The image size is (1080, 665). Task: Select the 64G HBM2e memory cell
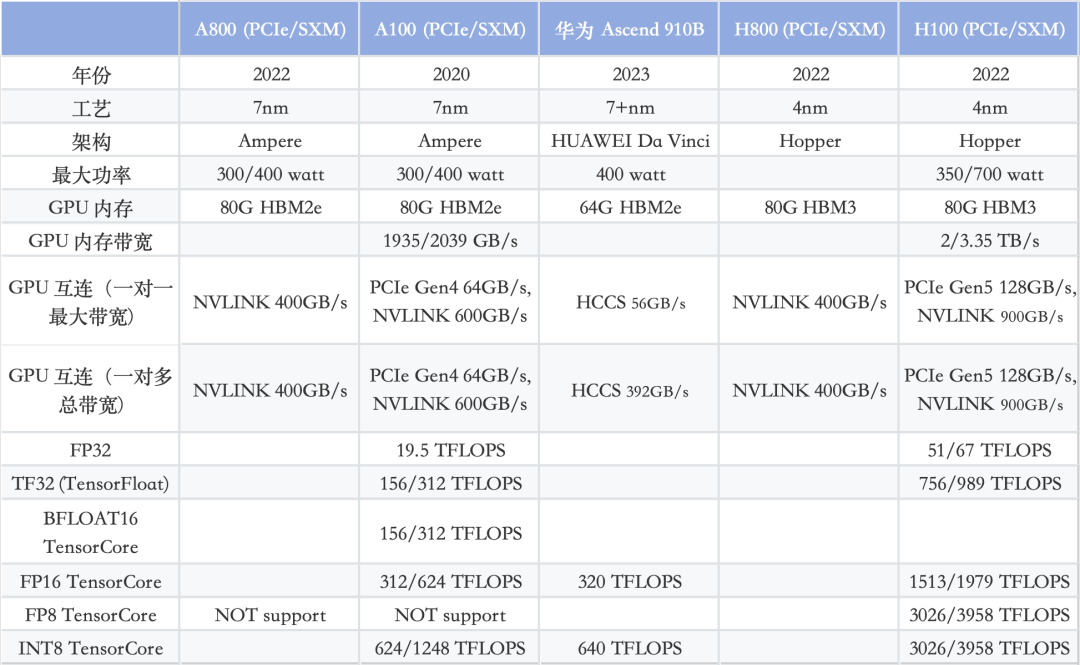pos(630,207)
